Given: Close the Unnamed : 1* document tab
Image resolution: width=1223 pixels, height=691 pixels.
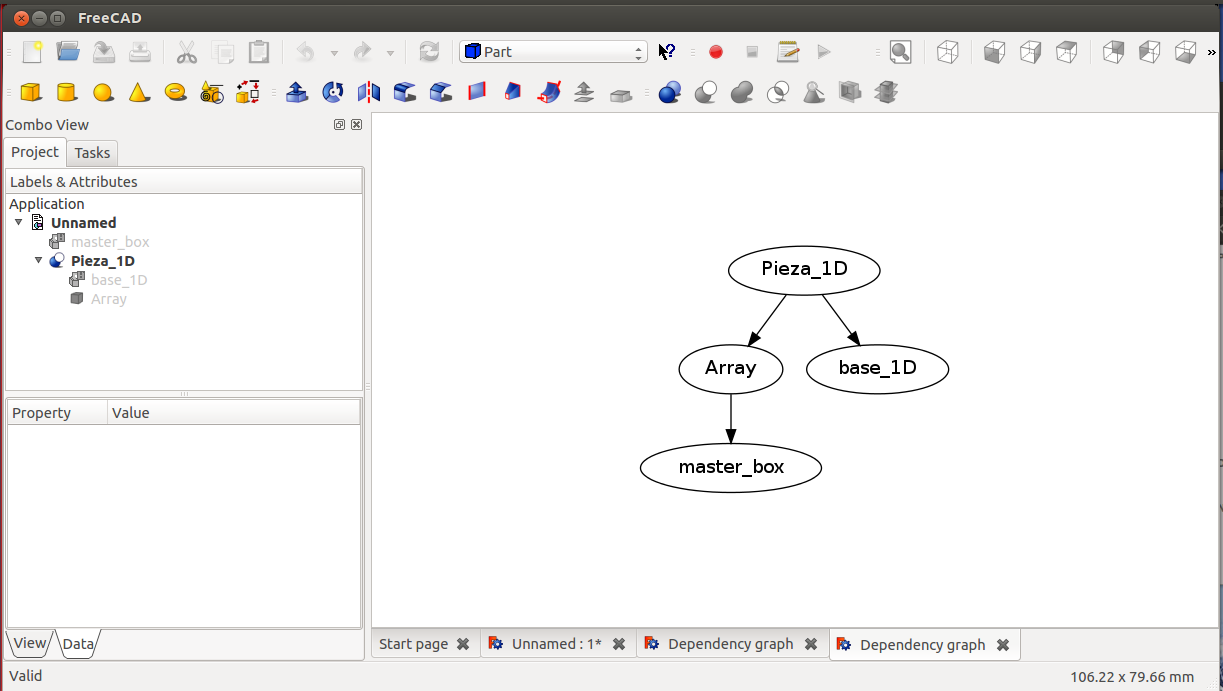Looking at the screenshot, I should point(619,644).
